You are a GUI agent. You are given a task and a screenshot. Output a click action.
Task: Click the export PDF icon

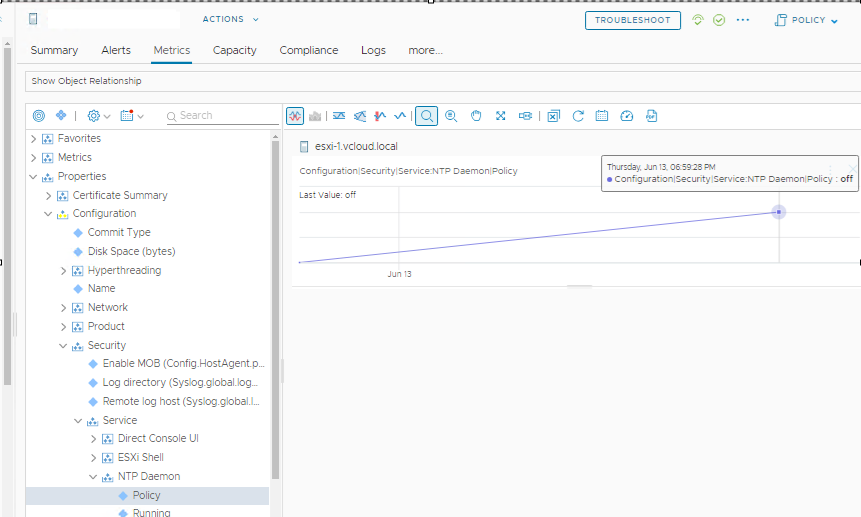(651, 116)
